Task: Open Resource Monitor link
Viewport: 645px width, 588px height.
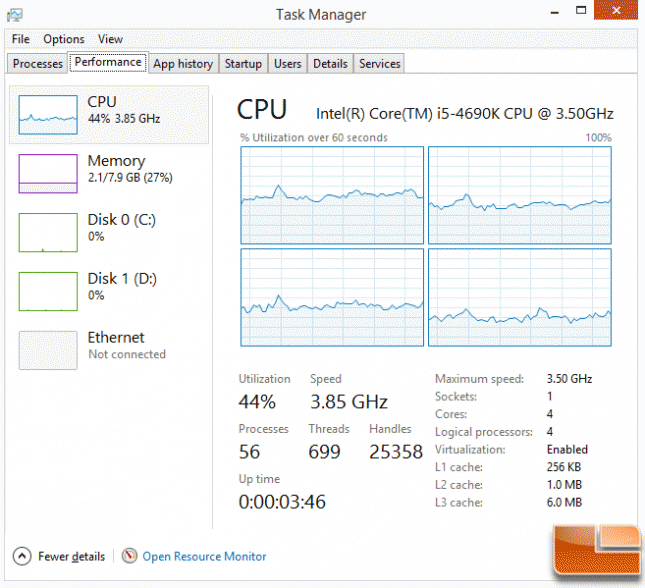Action: (x=204, y=556)
